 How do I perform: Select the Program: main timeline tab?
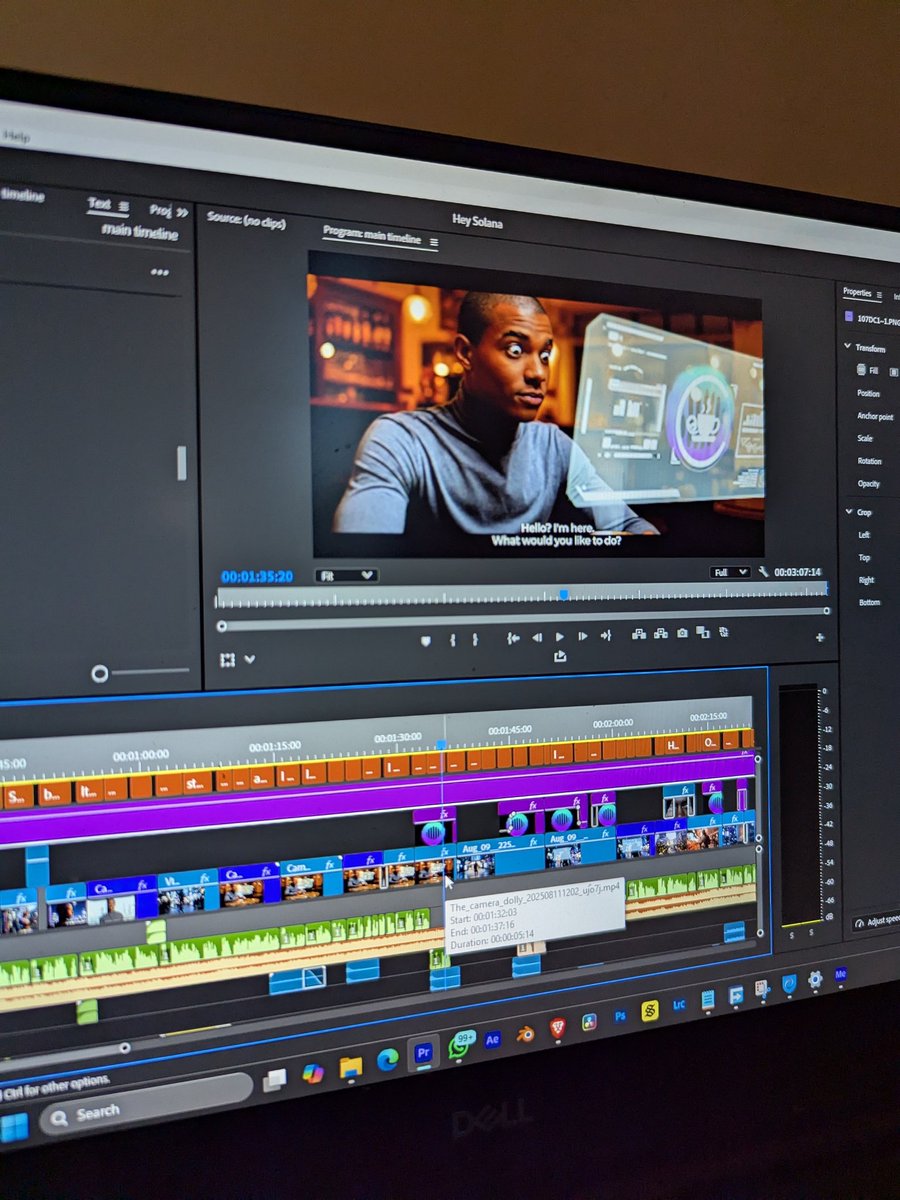click(372, 233)
